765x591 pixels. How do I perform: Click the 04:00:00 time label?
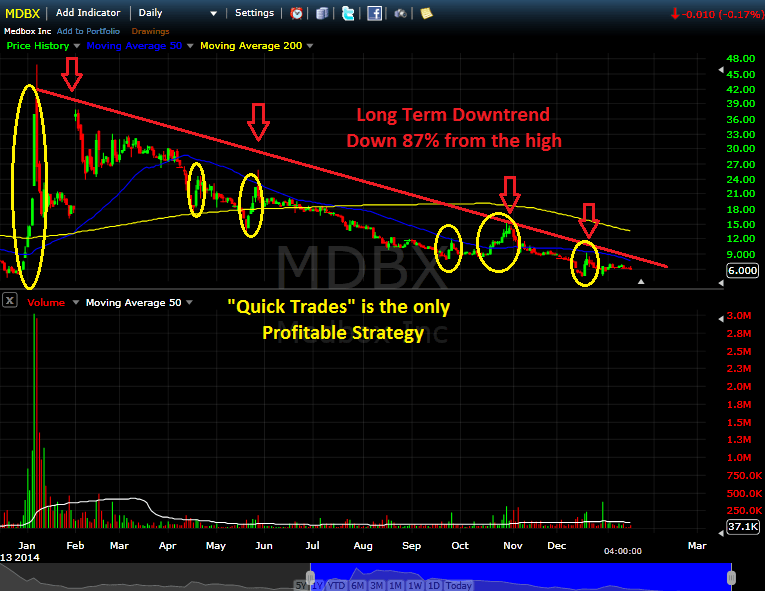(x=623, y=551)
